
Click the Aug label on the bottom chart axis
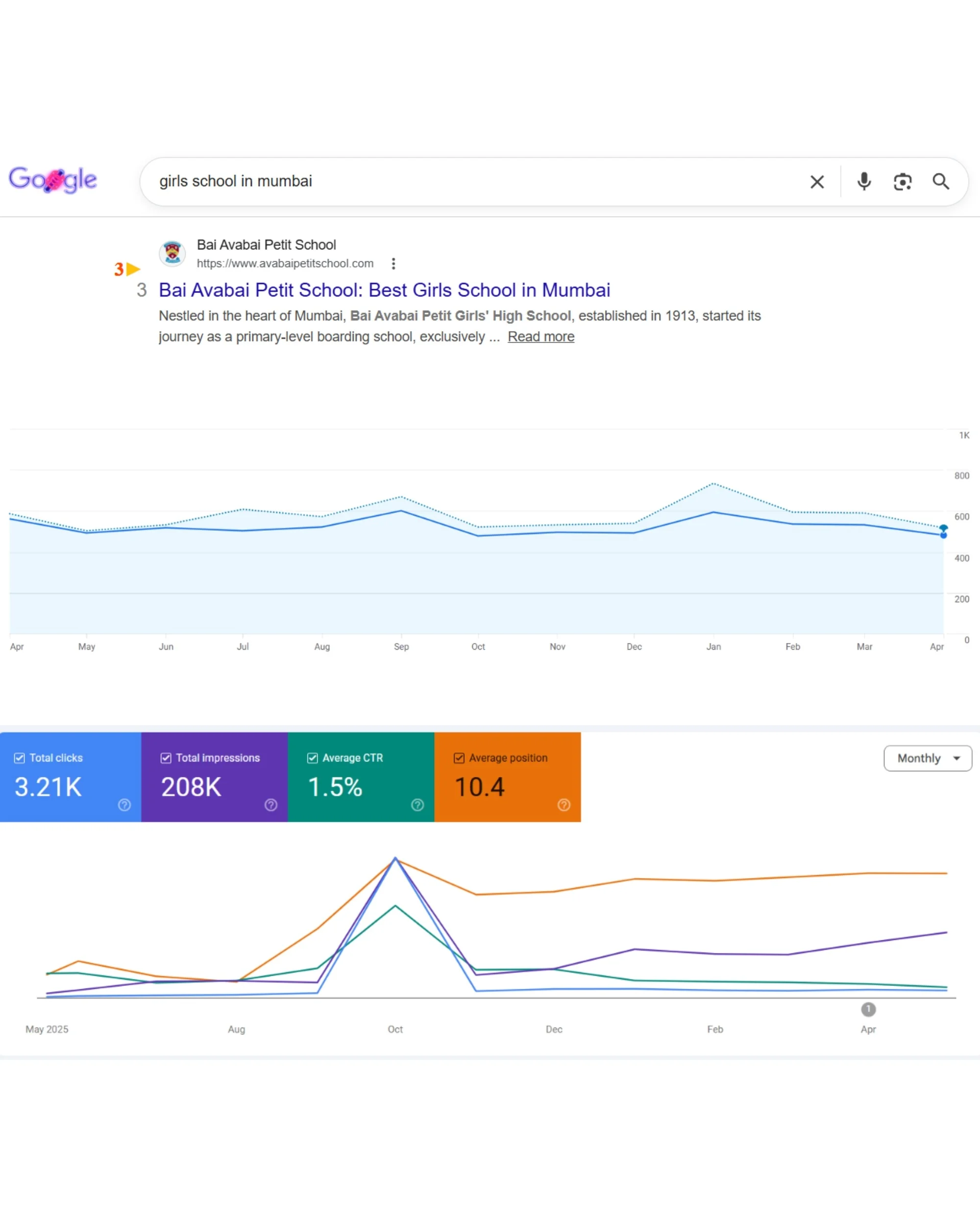(236, 1029)
